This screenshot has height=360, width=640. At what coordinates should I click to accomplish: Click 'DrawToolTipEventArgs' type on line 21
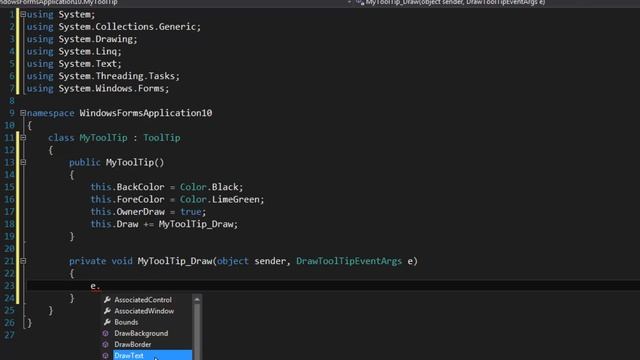[x=349, y=261]
